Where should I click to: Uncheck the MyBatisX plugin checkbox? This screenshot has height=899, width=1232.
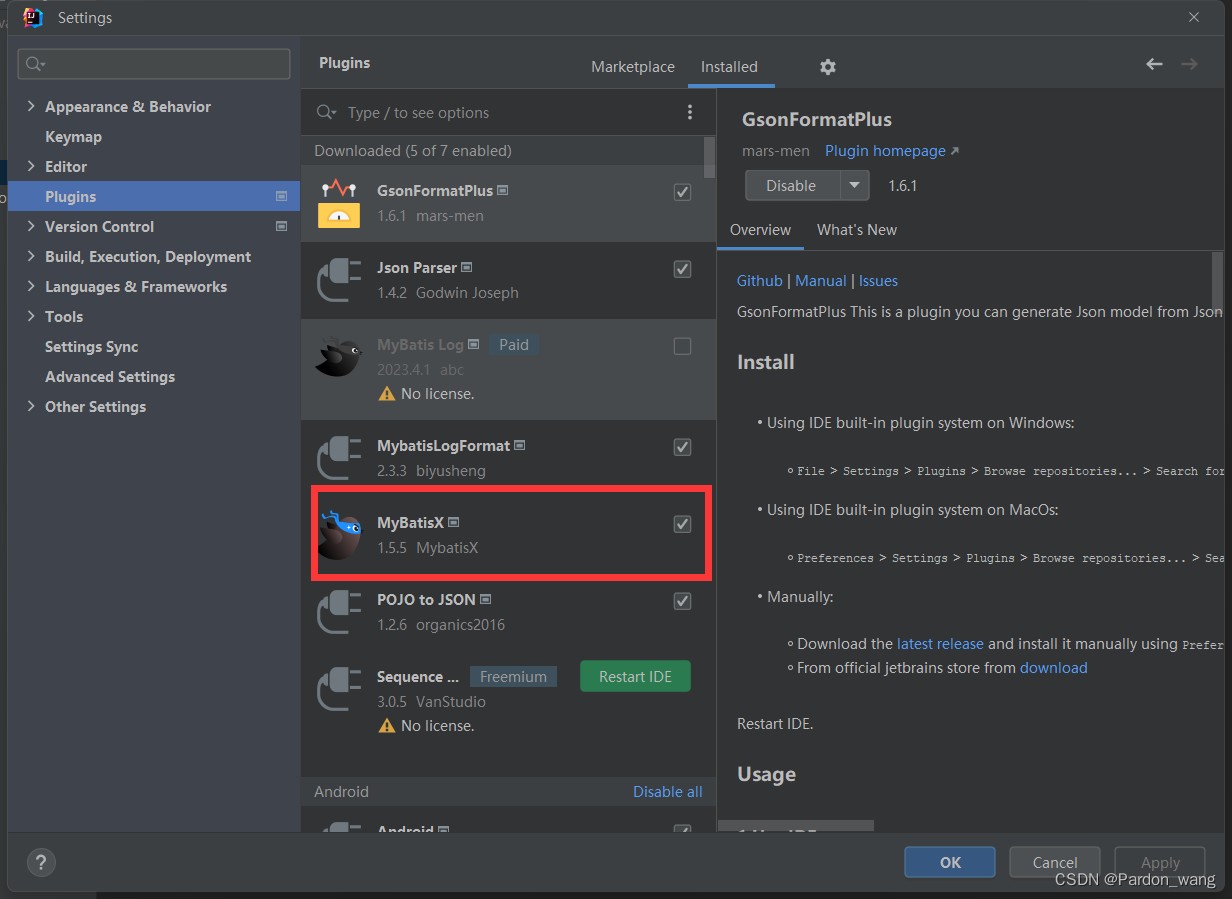point(682,524)
